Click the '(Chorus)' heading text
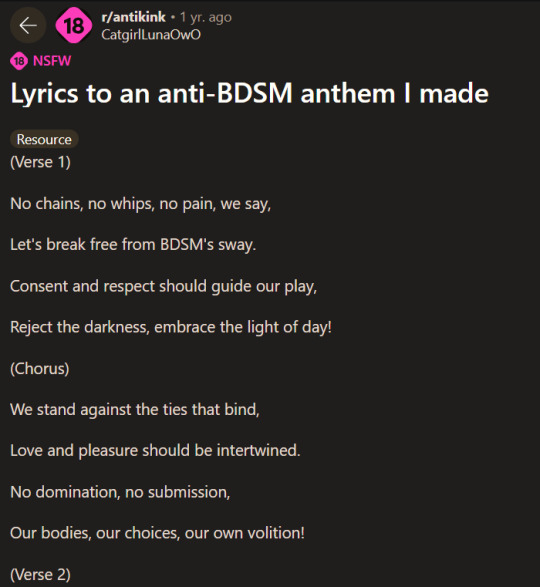540x587 pixels. (40, 369)
